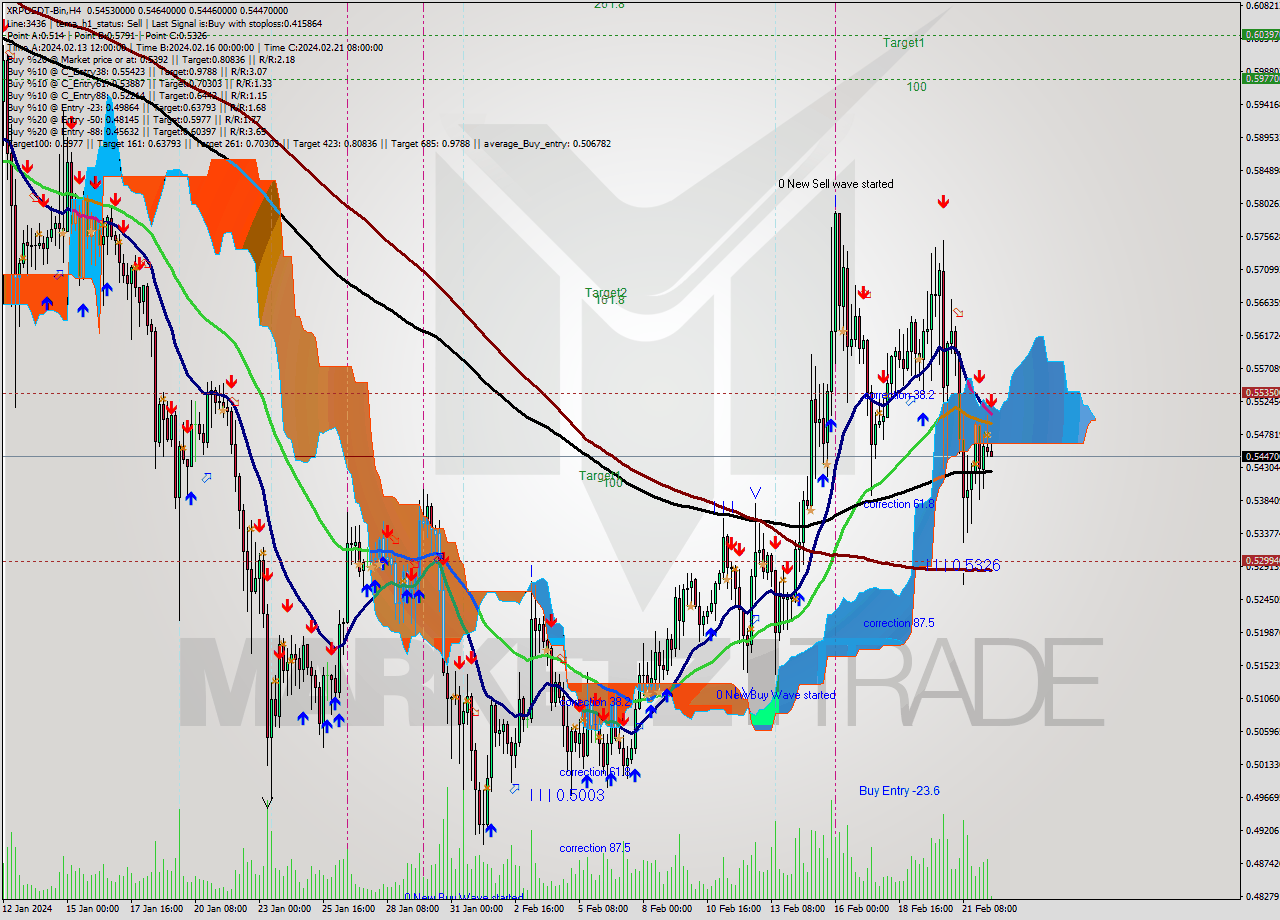Click the green 0.60397 price tag
This screenshot has height=920, width=1280.
[1259, 35]
